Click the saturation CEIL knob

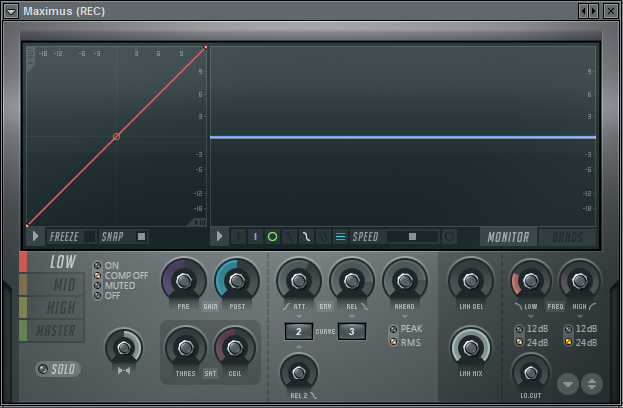coord(235,348)
